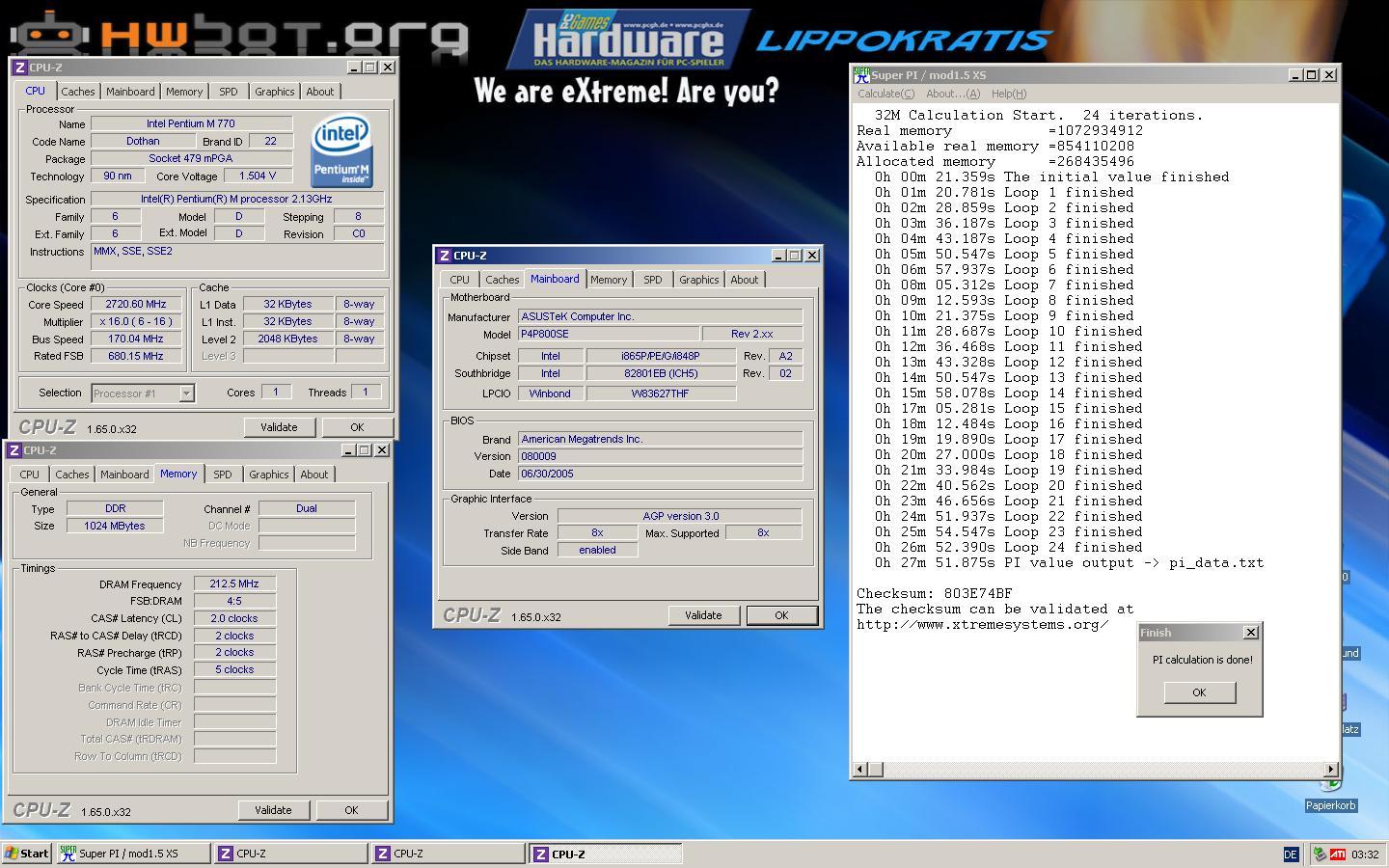Select Graphics tab in the bottom Memory window
This screenshot has height=868, width=1389.
[x=269, y=475]
